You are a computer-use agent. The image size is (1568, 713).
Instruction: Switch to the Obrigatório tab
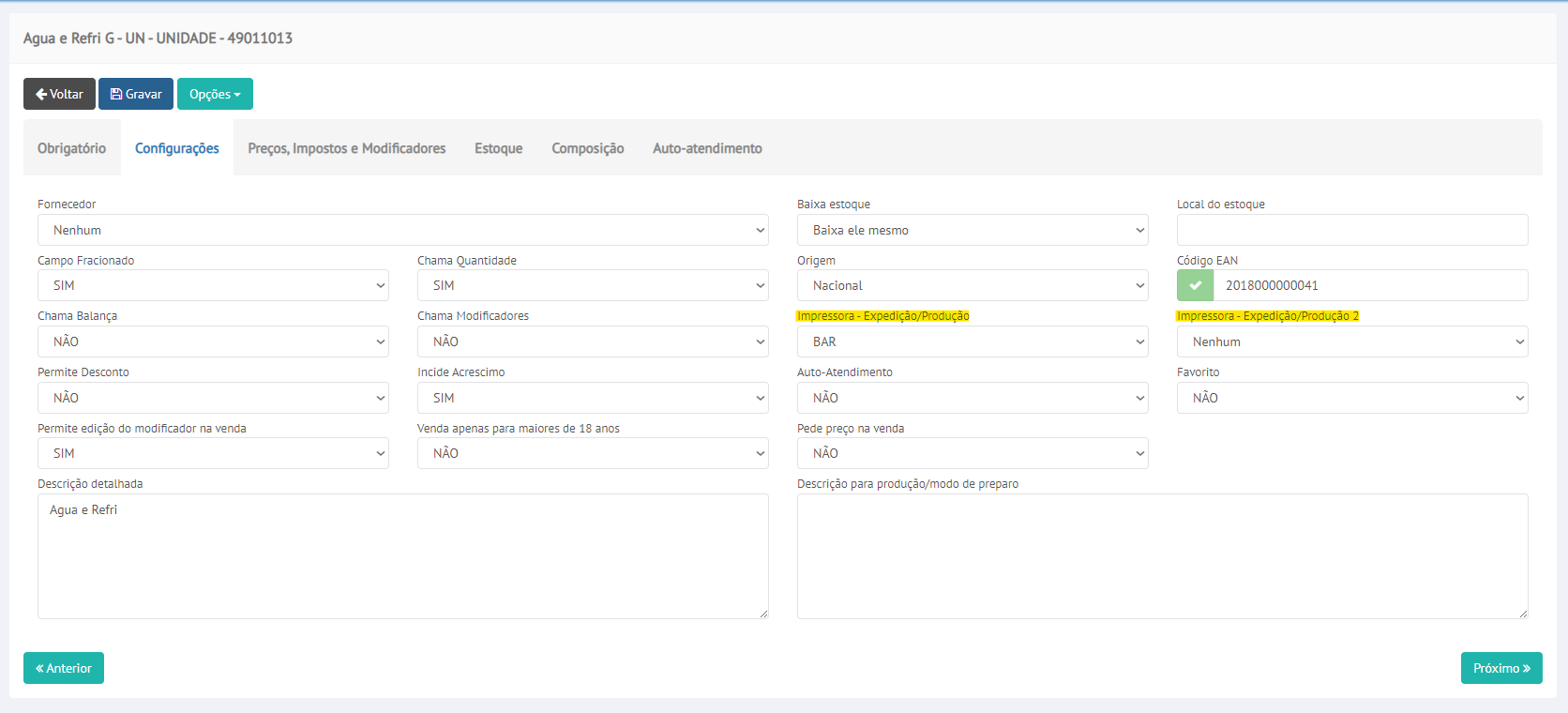[x=71, y=148]
